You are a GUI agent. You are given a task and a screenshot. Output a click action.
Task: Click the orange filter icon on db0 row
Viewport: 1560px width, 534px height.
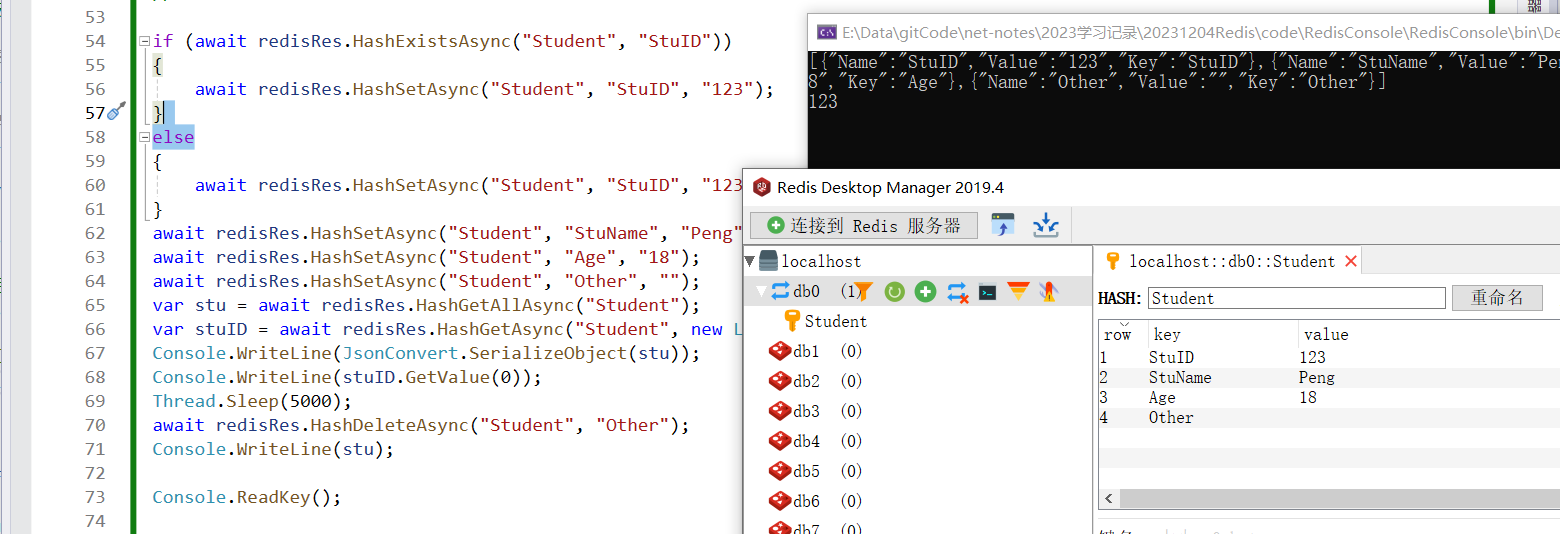pyautogui.click(x=863, y=291)
